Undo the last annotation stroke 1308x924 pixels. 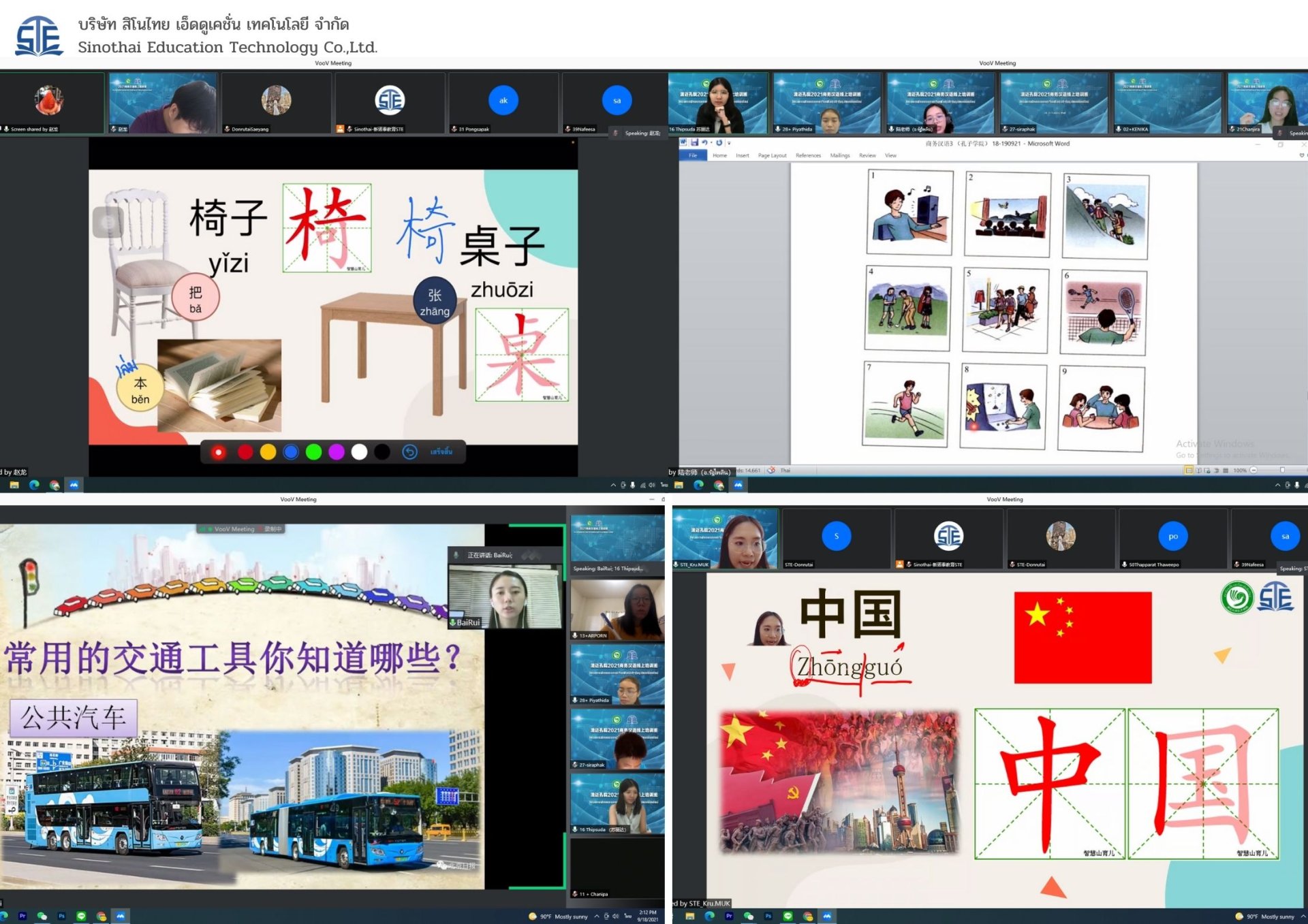pos(409,452)
